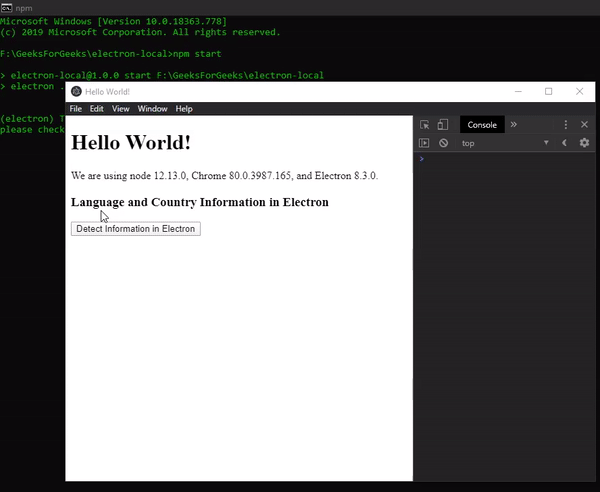Screen dimensions: 600x492
Task: Minimize the Hello World window
Action: 518,91
